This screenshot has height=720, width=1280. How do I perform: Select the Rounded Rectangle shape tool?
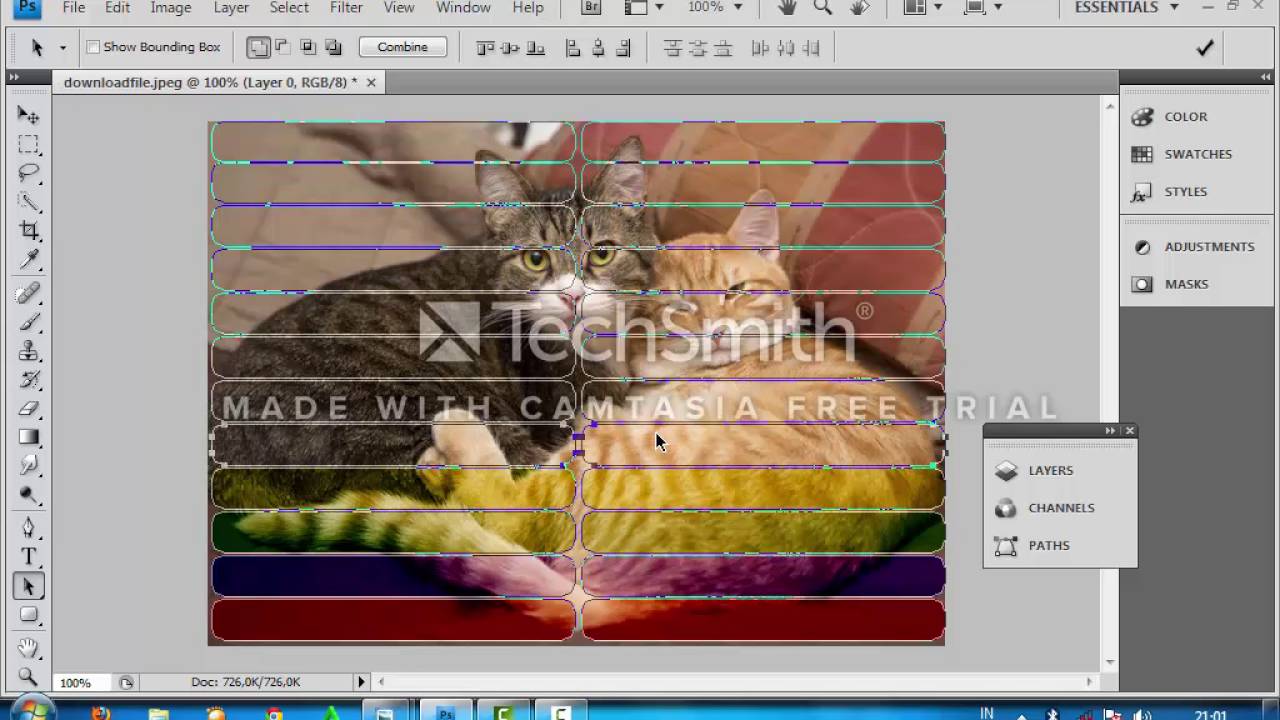pyautogui.click(x=28, y=615)
